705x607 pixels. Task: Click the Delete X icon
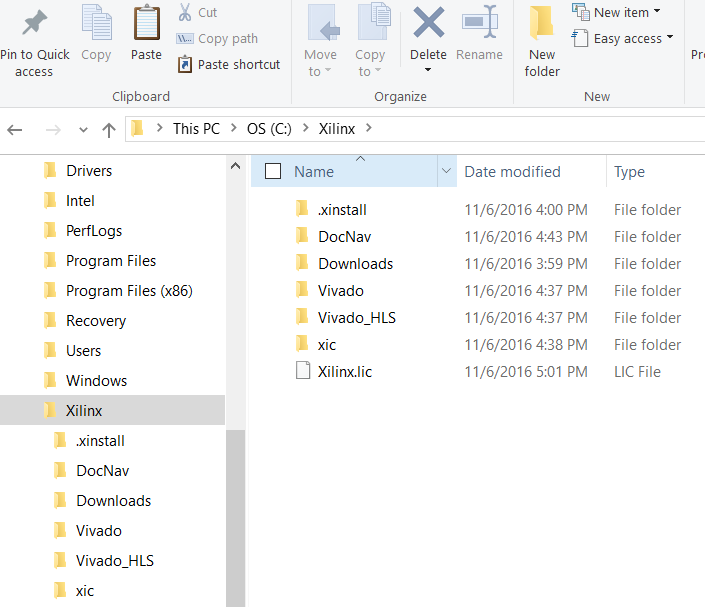tap(428, 22)
